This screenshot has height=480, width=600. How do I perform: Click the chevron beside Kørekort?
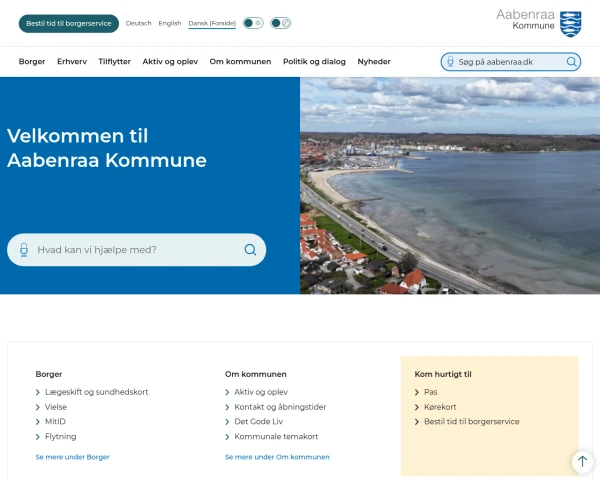point(417,407)
